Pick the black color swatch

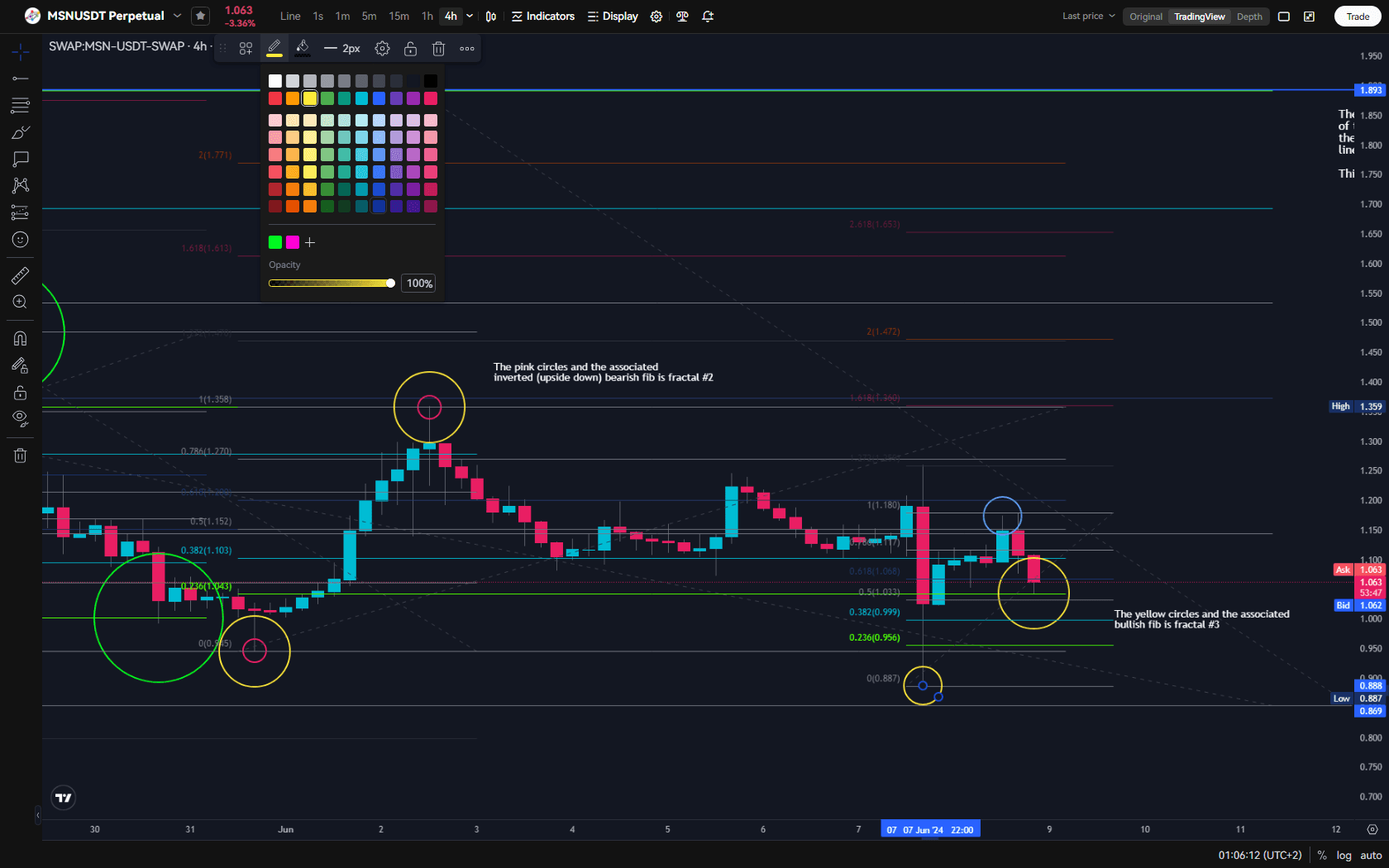(x=431, y=81)
